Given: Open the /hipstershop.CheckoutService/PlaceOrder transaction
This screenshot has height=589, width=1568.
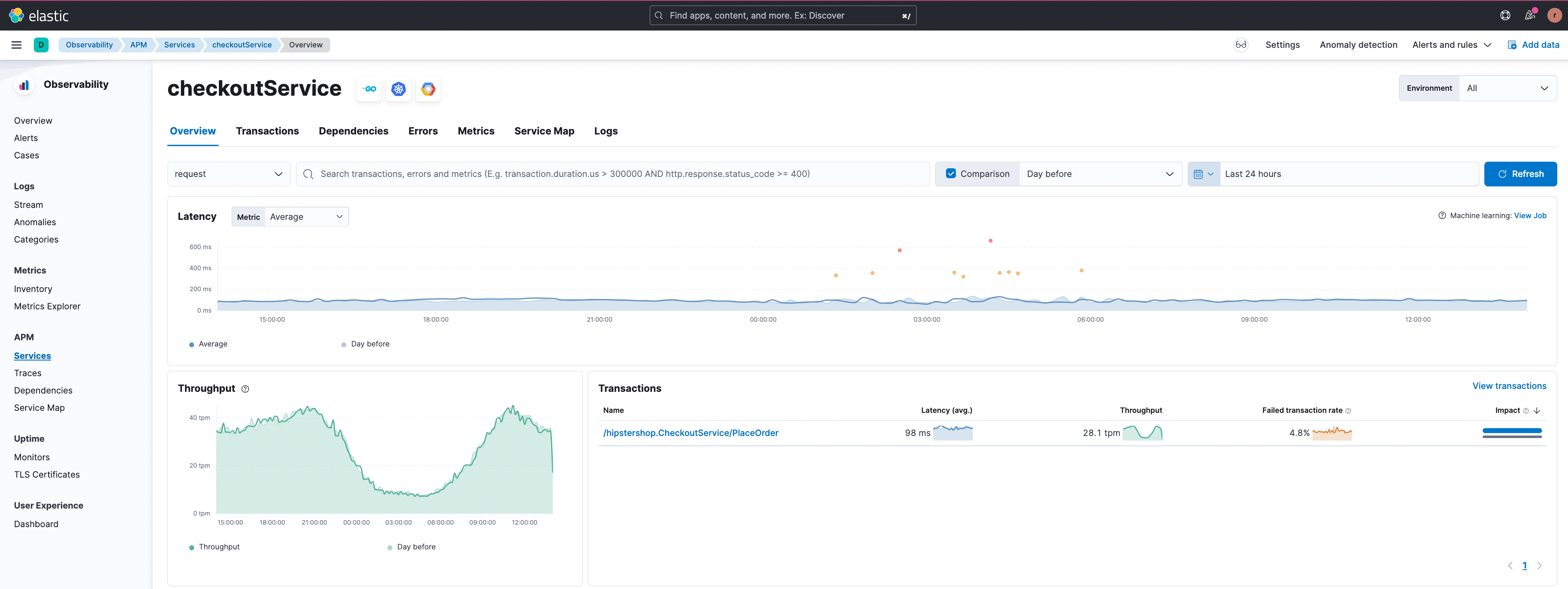Looking at the screenshot, I should click(x=690, y=432).
